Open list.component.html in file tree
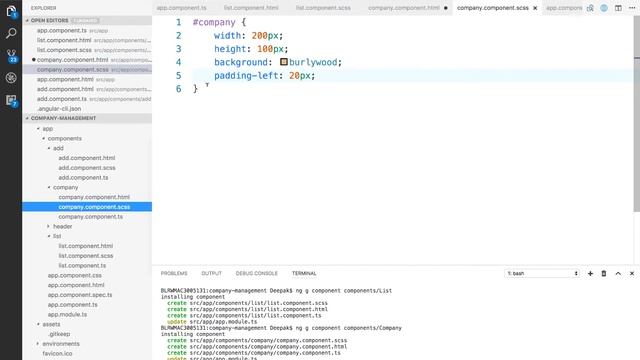Screen dimensions: 640x360 coord(85,246)
